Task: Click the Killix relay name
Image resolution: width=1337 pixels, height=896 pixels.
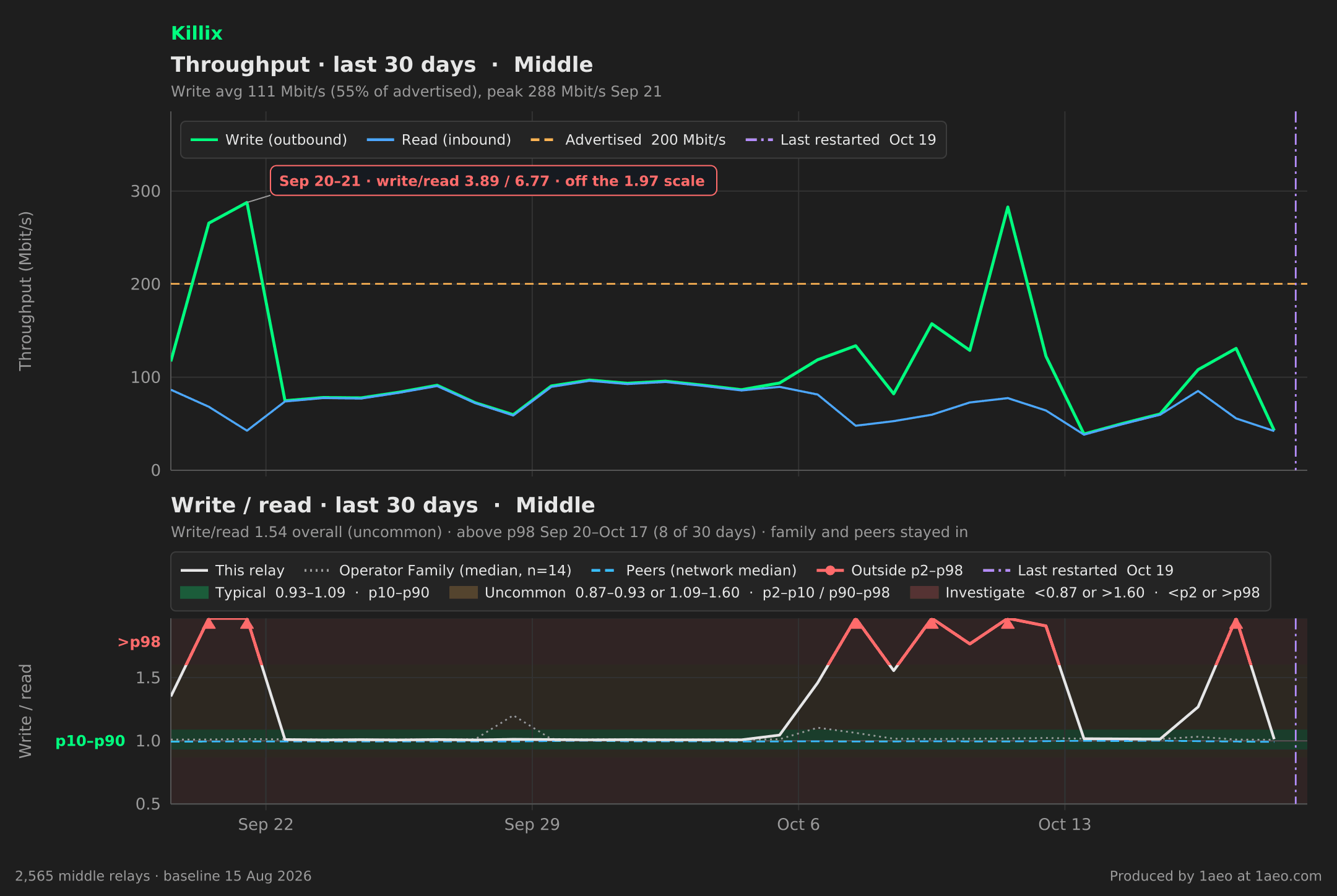Action: [x=196, y=33]
